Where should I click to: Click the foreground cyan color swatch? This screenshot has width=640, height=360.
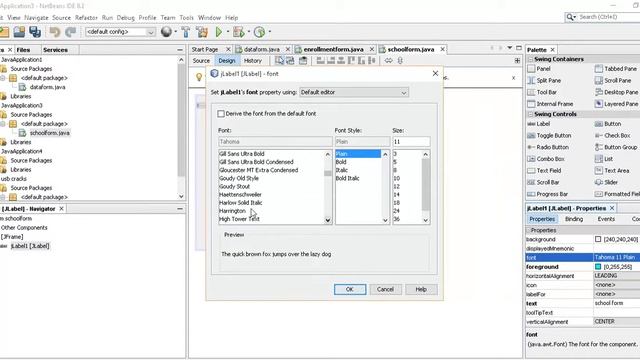(598, 267)
